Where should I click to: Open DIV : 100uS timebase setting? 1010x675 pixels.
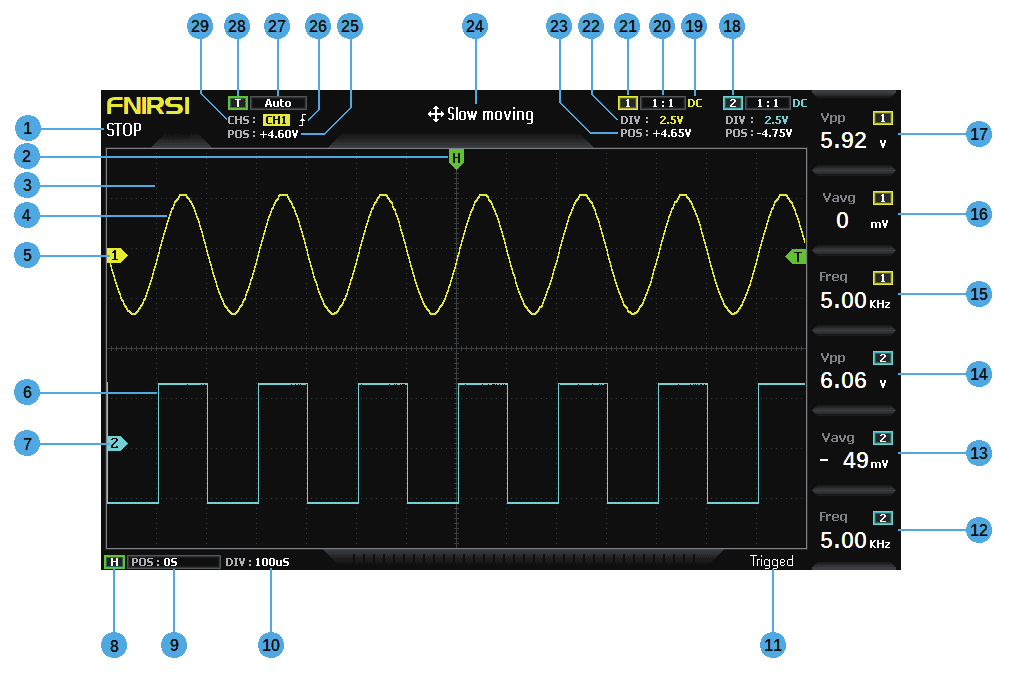pyautogui.click(x=257, y=562)
